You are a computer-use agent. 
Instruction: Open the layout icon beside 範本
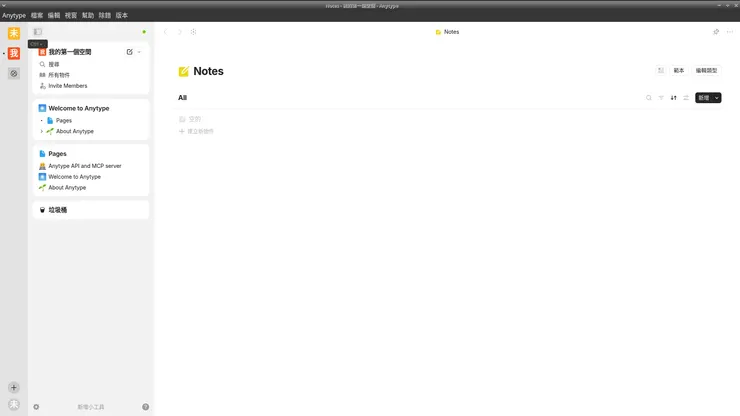[x=661, y=70]
